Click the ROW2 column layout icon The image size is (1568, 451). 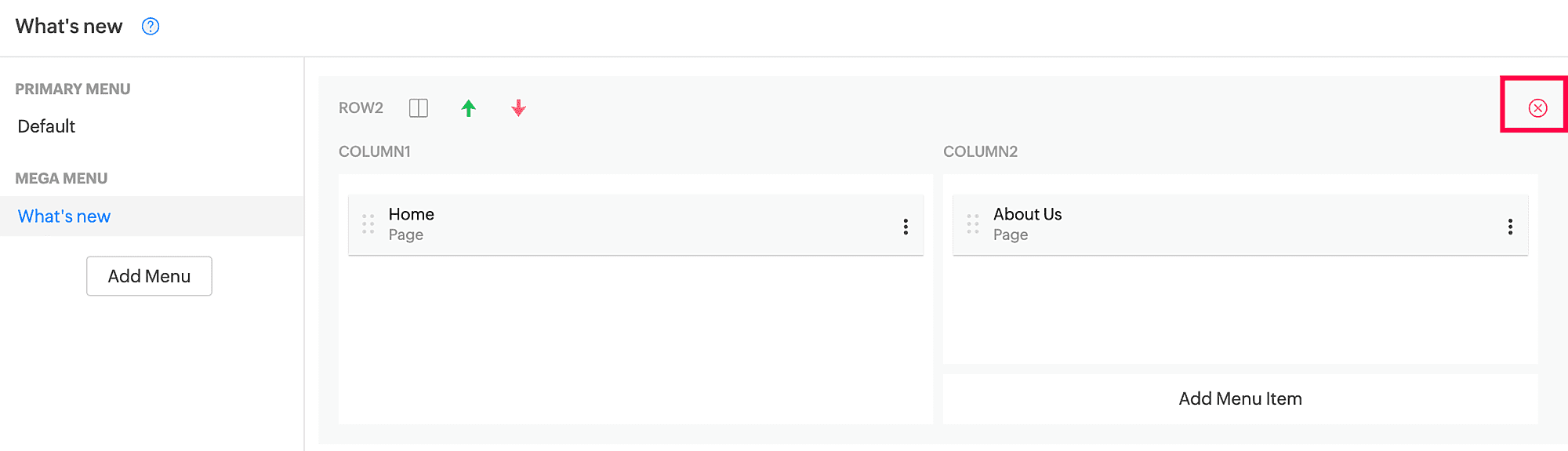coord(419,108)
